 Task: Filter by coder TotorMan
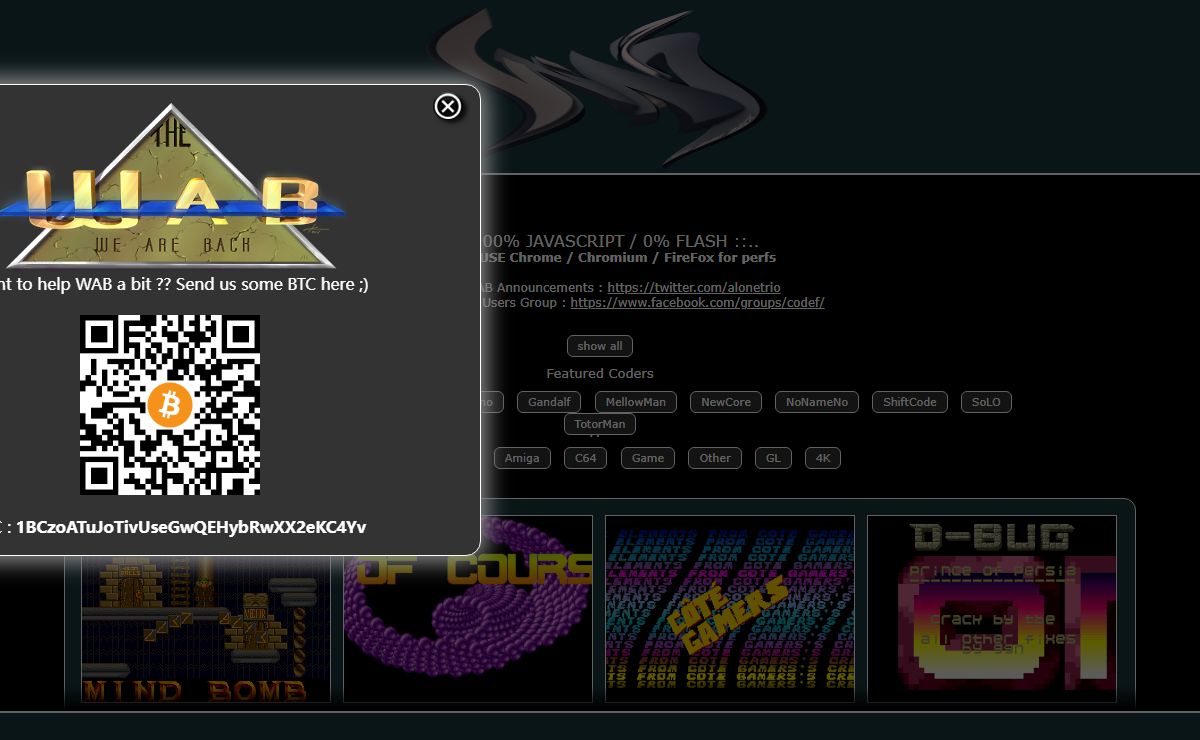[600, 424]
